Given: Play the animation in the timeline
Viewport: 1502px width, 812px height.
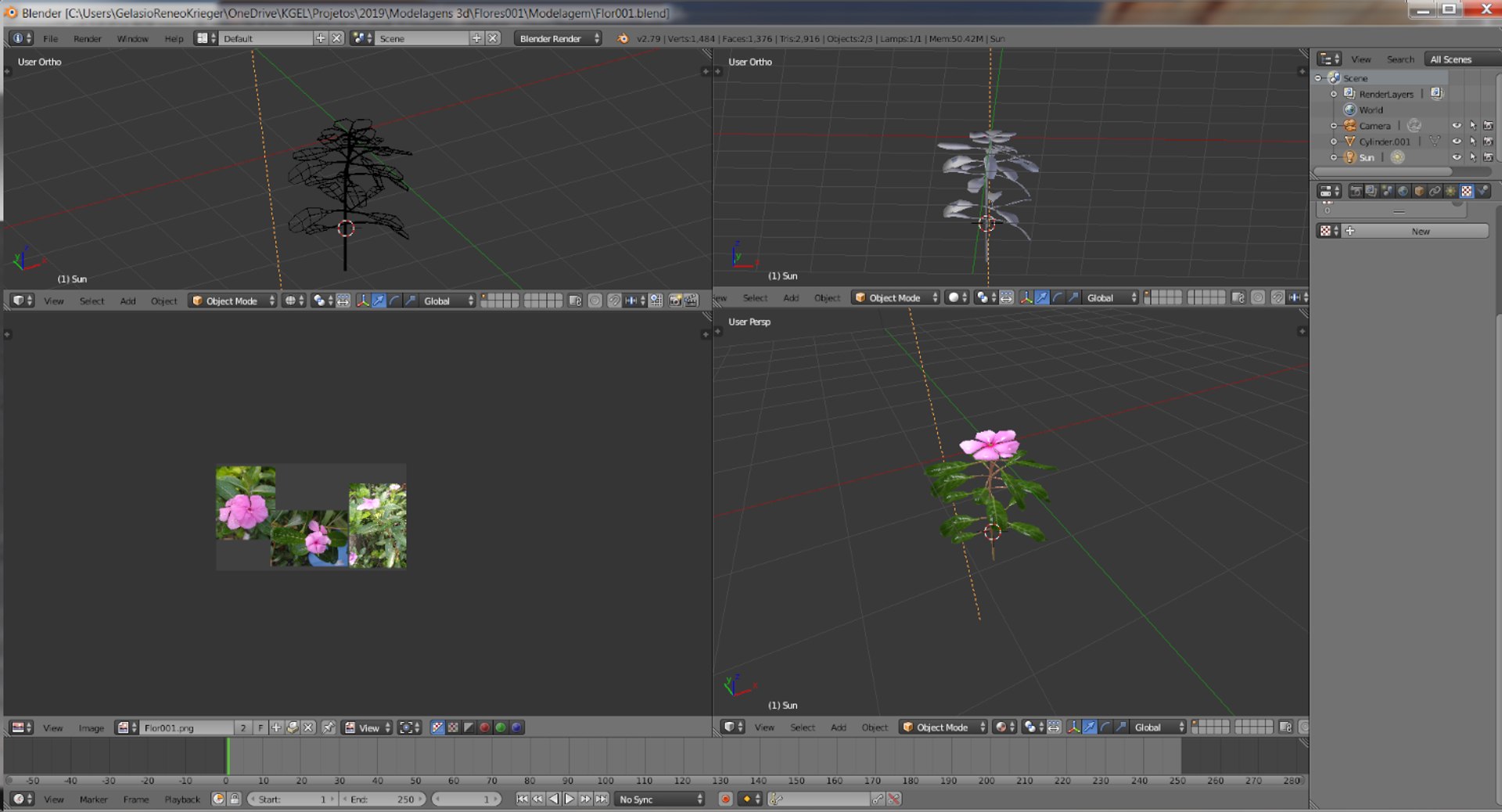Looking at the screenshot, I should pyautogui.click(x=570, y=799).
